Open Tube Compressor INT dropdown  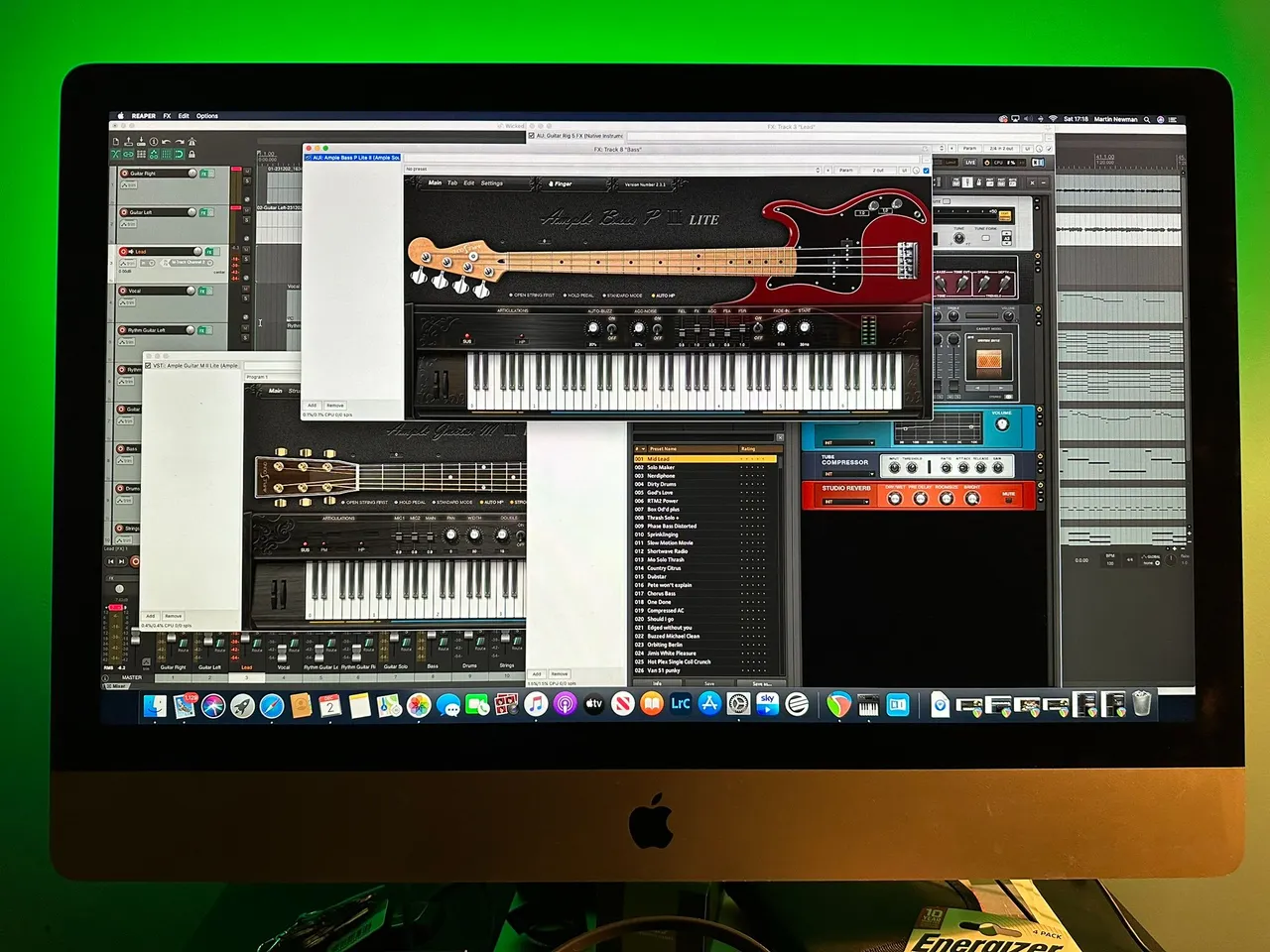pyautogui.click(x=848, y=474)
